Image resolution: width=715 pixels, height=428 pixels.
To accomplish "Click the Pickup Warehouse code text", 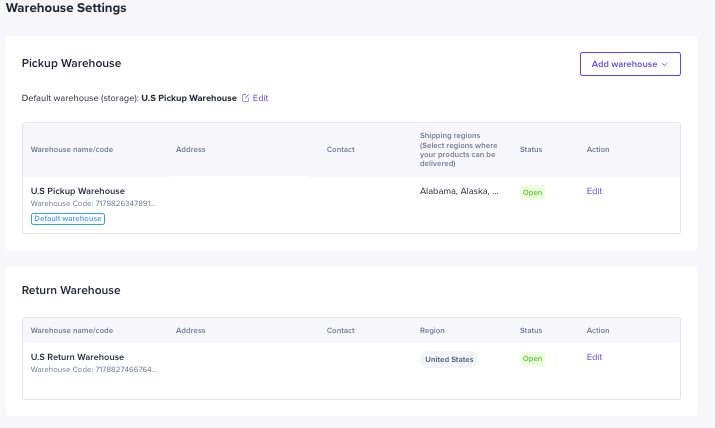I will 94,203.
